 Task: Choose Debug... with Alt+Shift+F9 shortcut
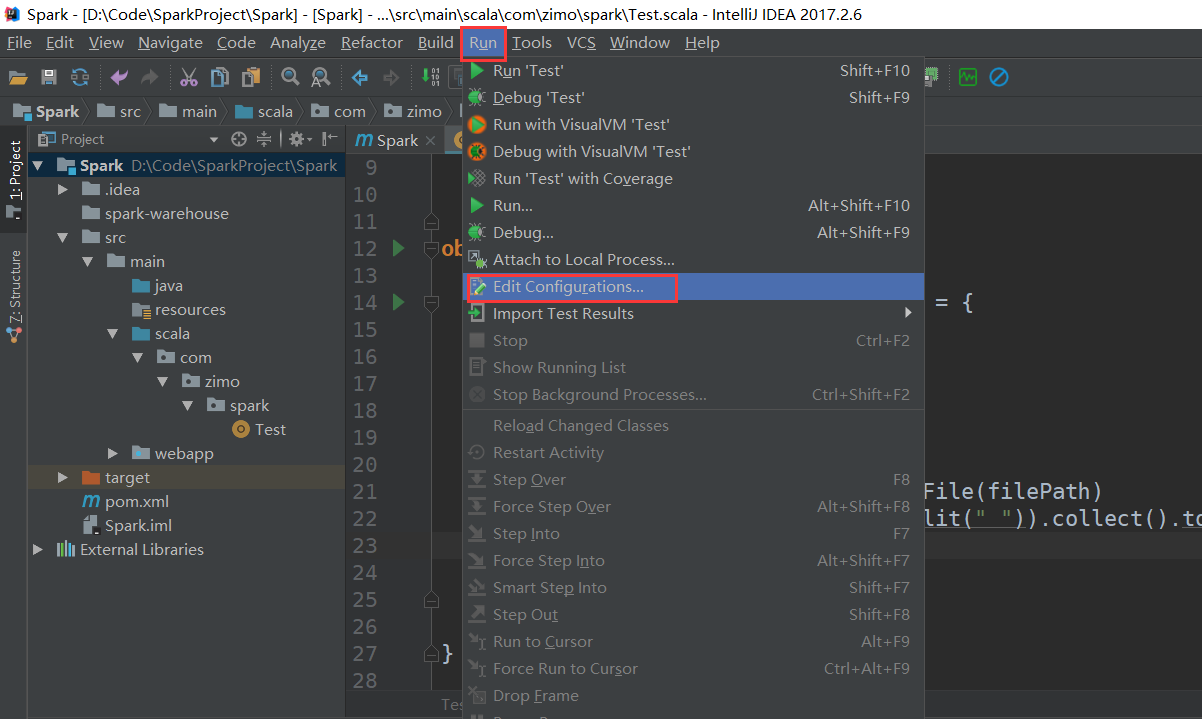[693, 232]
